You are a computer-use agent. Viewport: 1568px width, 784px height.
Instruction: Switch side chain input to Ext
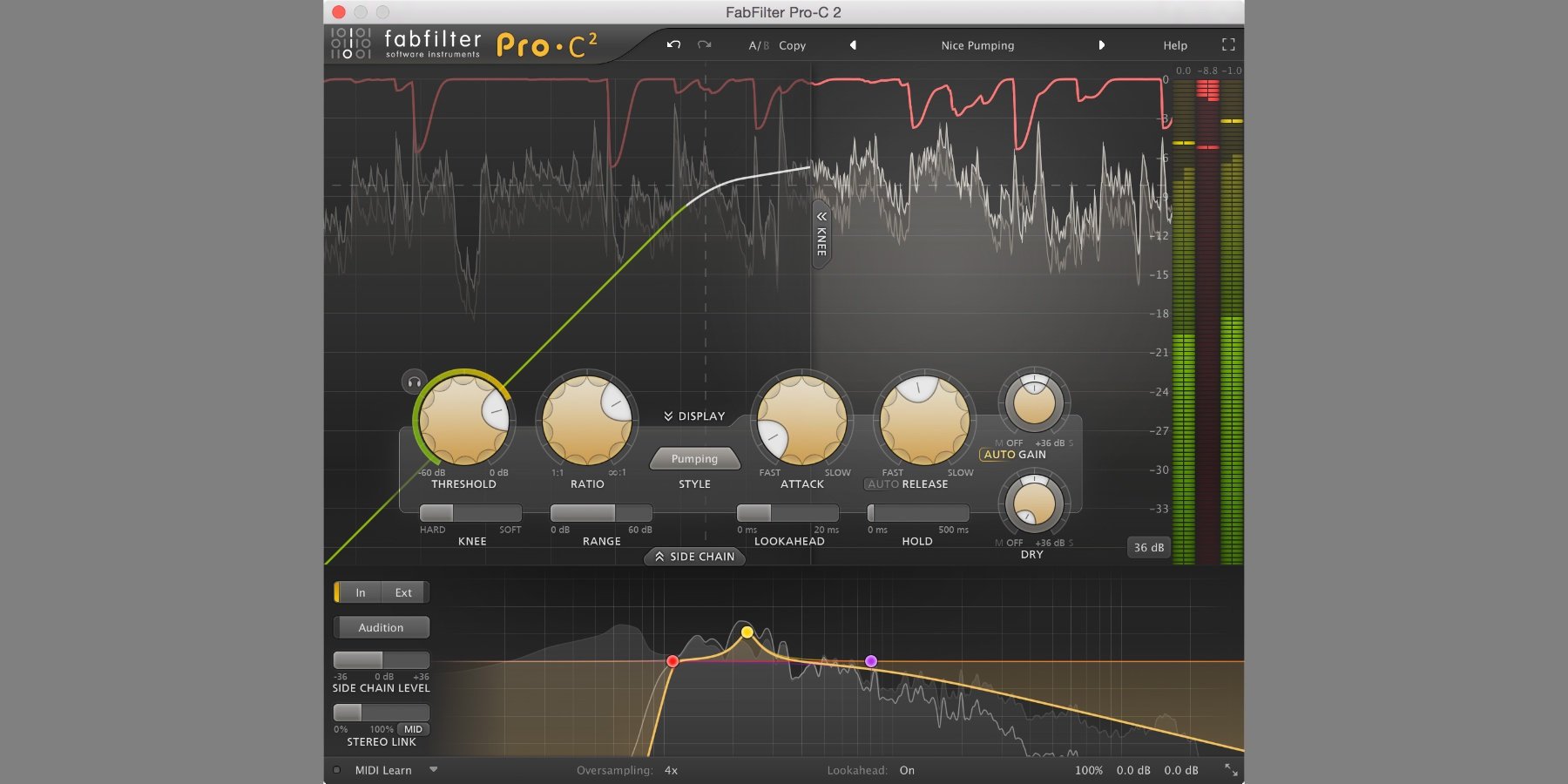click(x=403, y=592)
